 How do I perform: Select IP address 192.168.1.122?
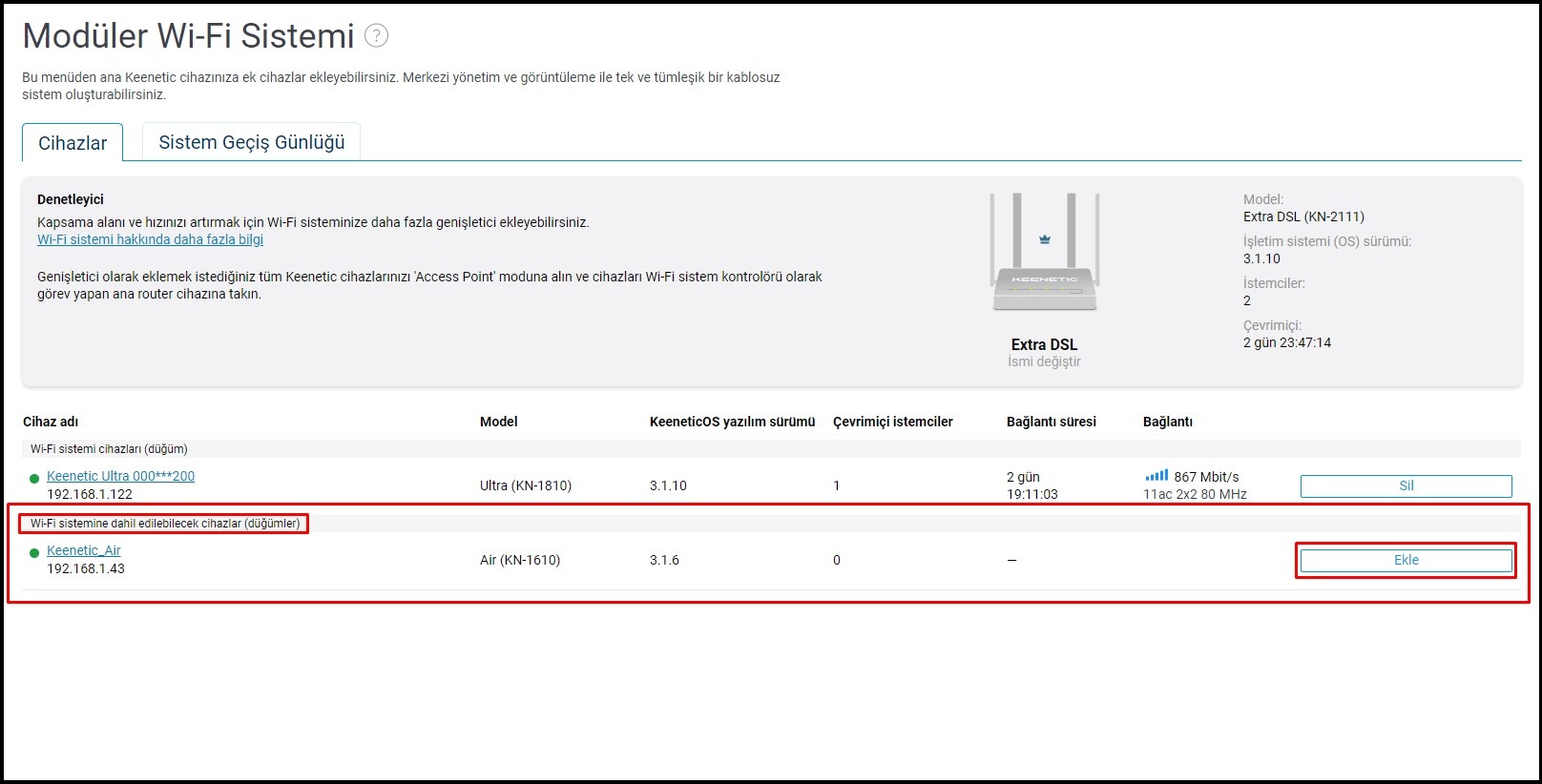[x=90, y=494]
